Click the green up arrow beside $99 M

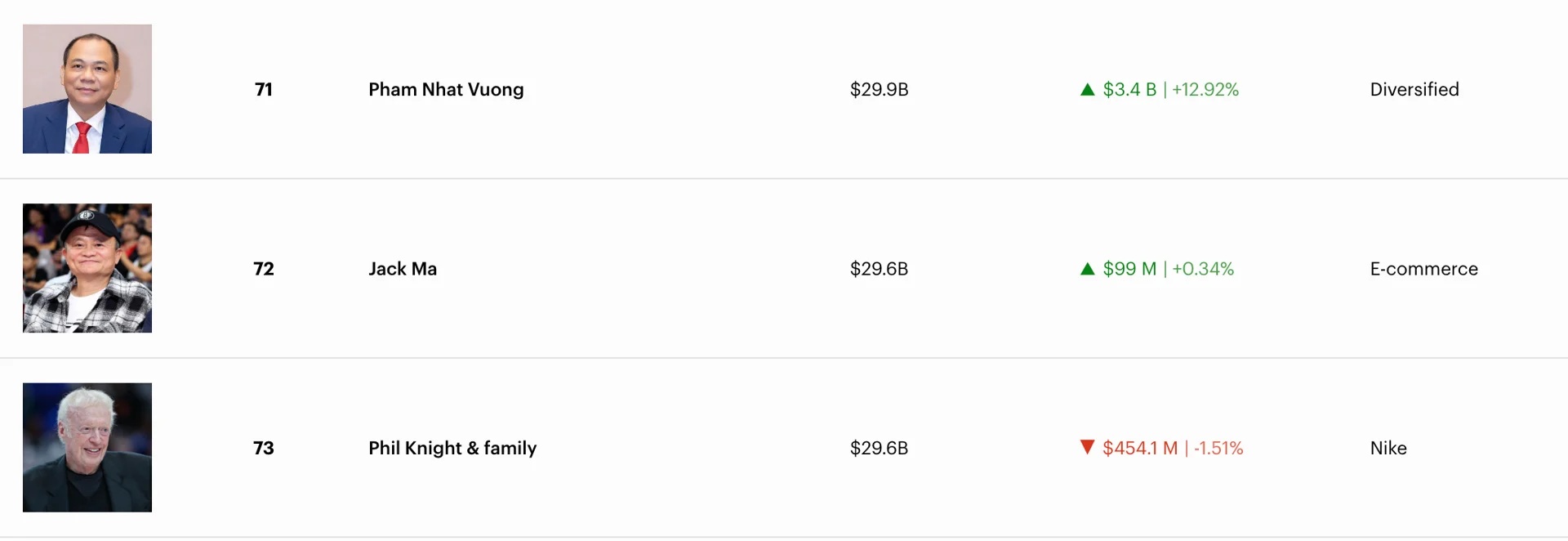[x=1087, y=269]
